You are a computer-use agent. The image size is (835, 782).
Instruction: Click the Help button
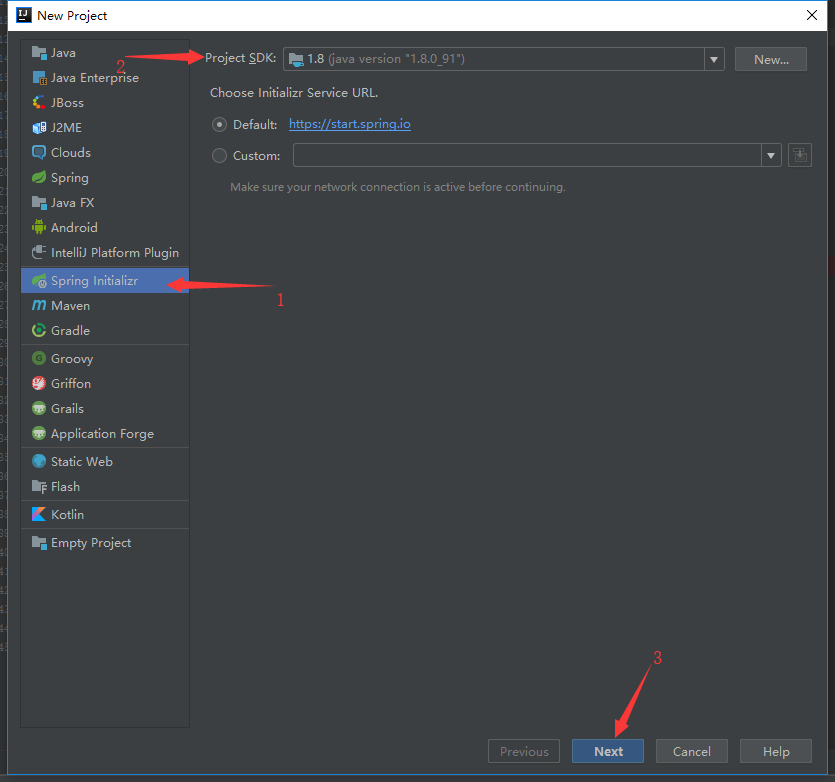775,751
